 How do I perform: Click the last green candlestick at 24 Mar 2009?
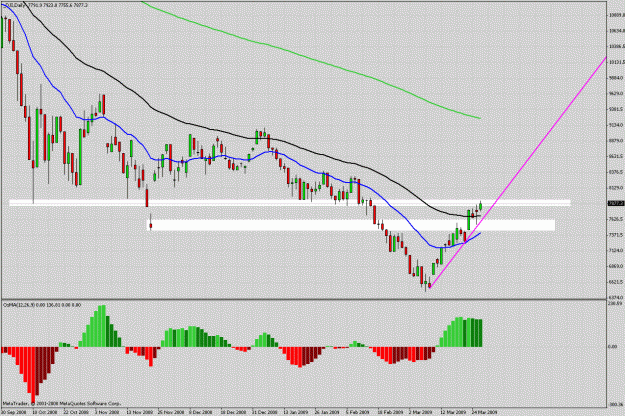click(x=481, y=206)
